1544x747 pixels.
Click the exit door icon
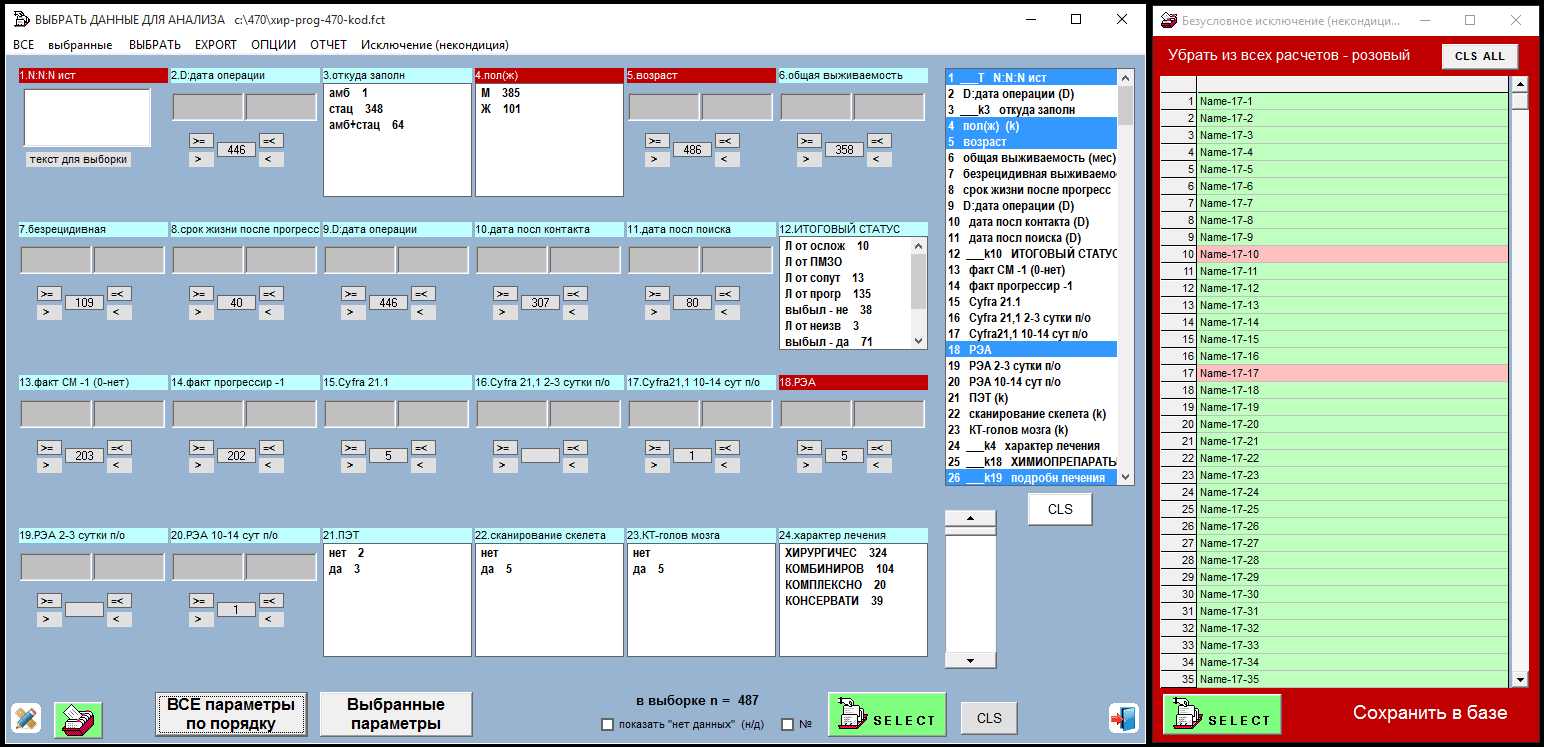click(1123, 718)
